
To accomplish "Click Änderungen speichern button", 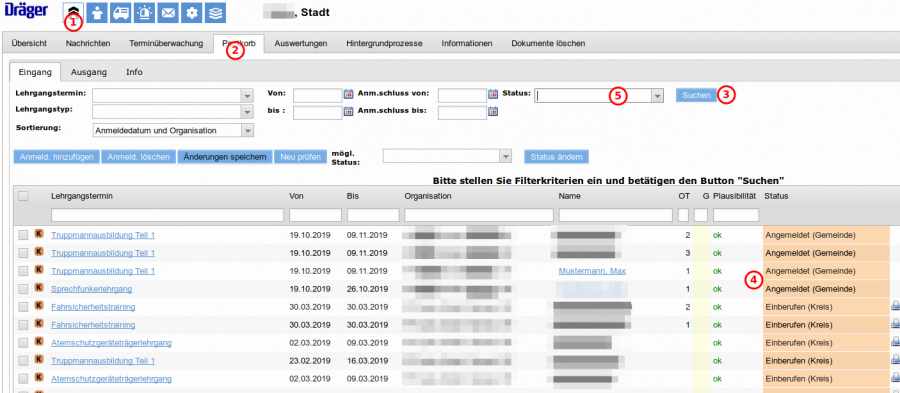I will 225,157.
